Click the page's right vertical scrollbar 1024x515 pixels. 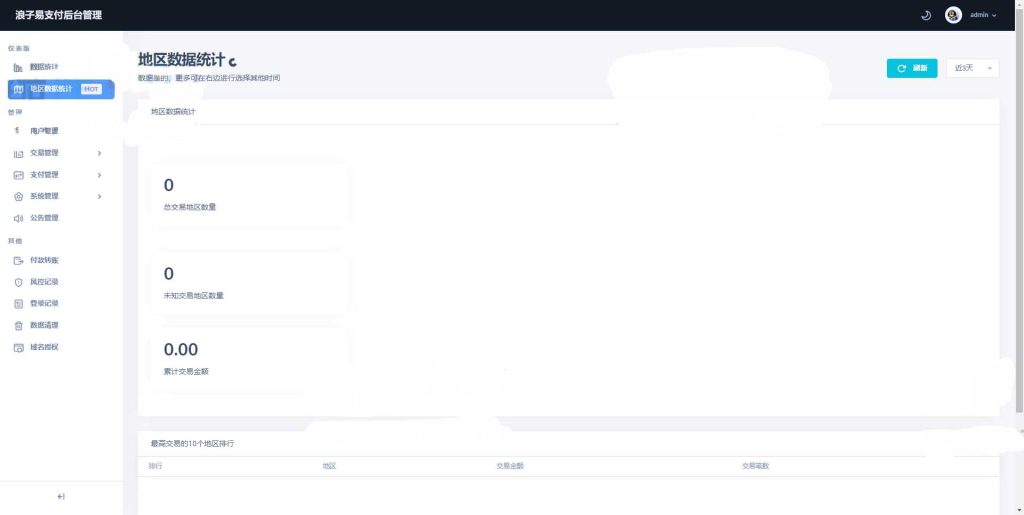point(1020,270)
